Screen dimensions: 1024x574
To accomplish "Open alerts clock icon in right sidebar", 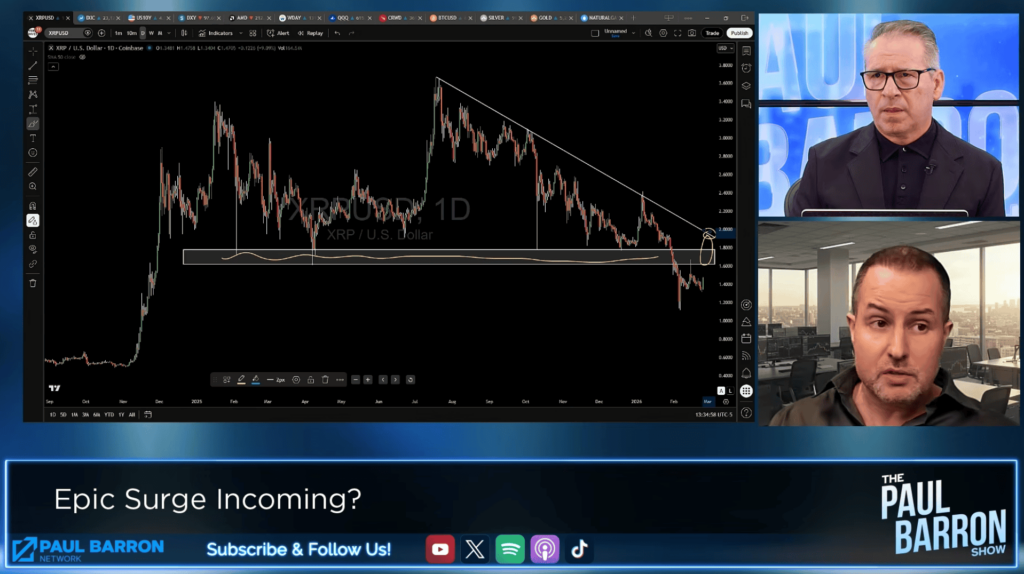I will point(746,68).
